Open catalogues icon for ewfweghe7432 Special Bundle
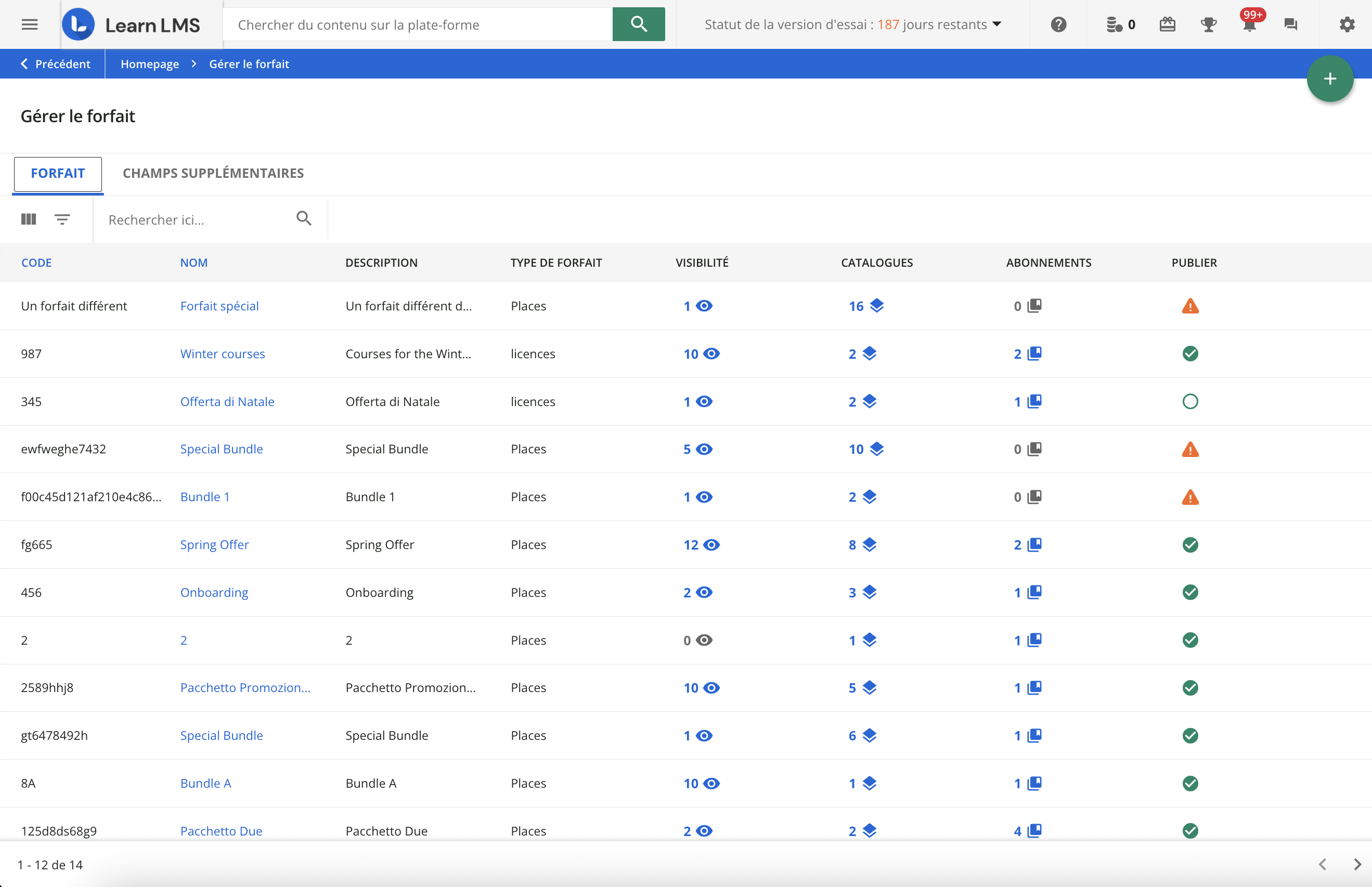This screenshot has width=1372, height=887. [x=877, y=449]
